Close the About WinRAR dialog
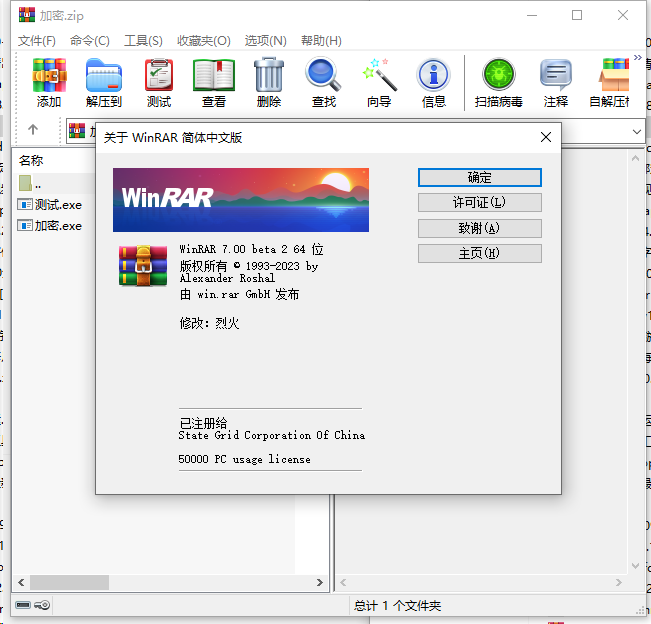Image resolution: width=651 pixels, height=624 pixels. [546, 137]
